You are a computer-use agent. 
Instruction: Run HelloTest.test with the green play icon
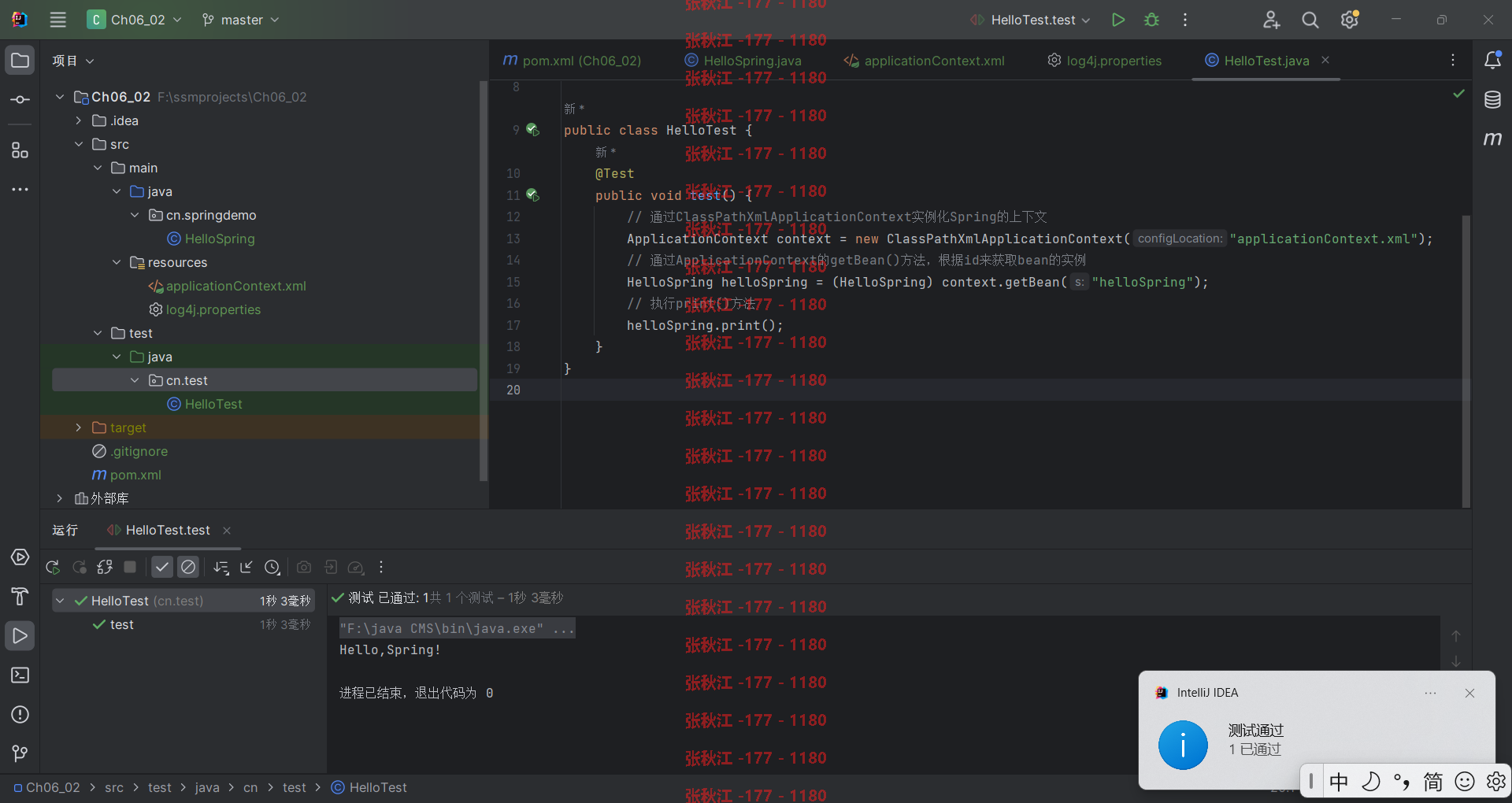(x=1117, y=20)
